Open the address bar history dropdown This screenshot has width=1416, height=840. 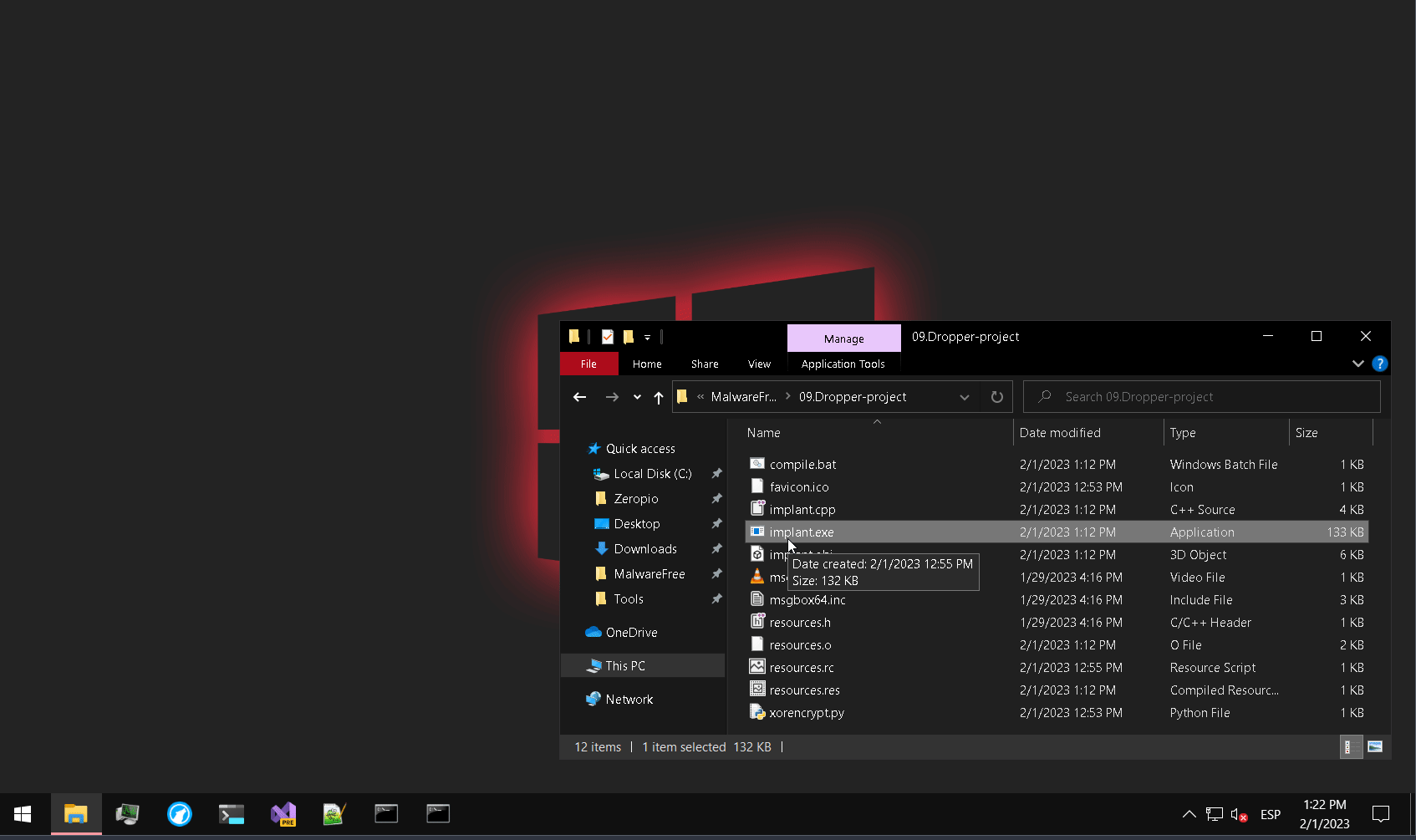[965, 397]
